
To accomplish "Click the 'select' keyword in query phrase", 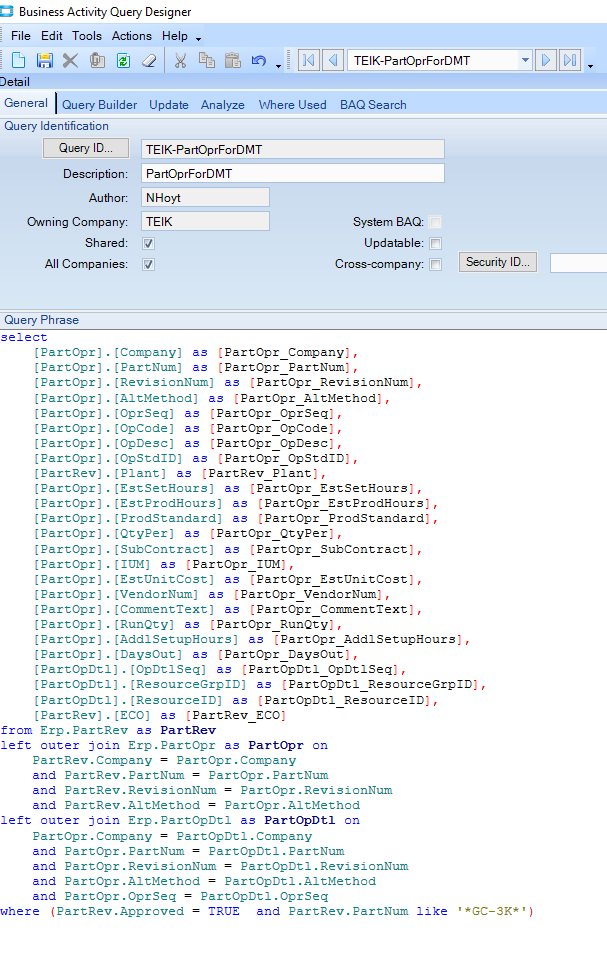I will [x=24, y=337].
